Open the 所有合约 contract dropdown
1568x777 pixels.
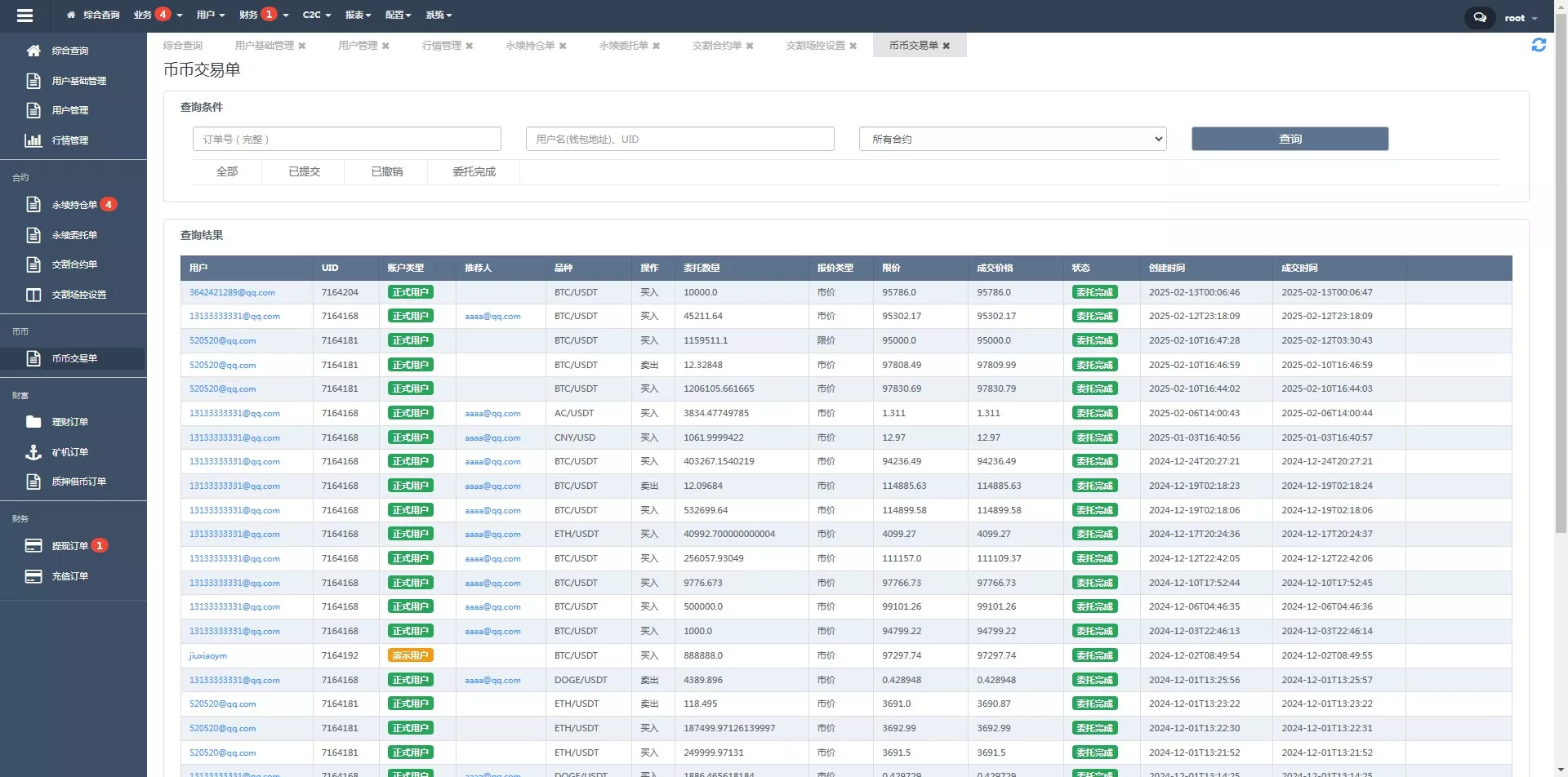click(x=1012, y=139)
